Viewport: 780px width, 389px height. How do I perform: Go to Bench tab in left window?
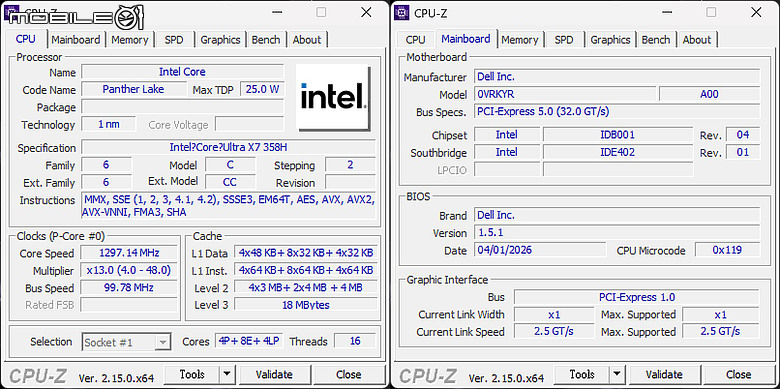[x=266, y=40]
